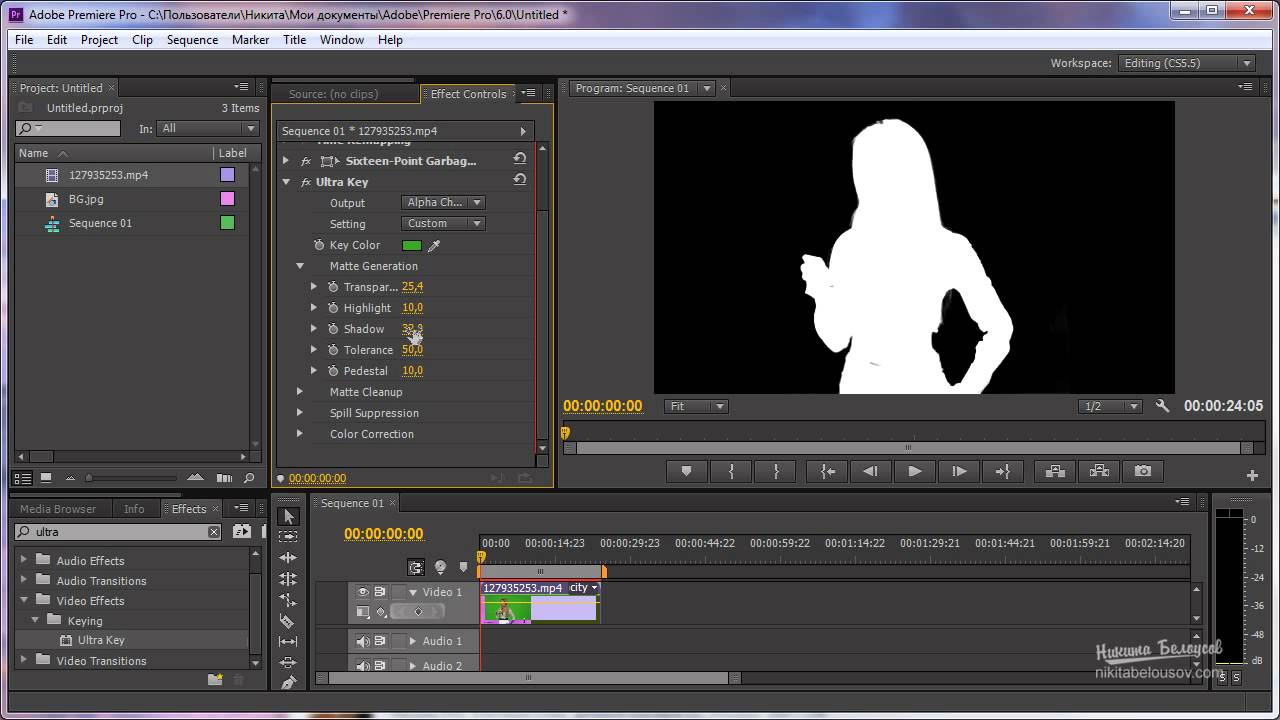This screenshot has height=720, width=1280.
Task: Select the Rolling Edit tool
Action: (289, 579)
